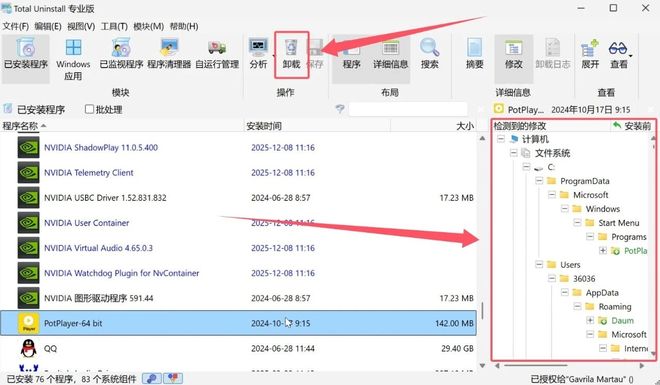Screen dimensions: 660x385
Task: Select the Roaming folder in tree
Action: (x=615, y=306)
